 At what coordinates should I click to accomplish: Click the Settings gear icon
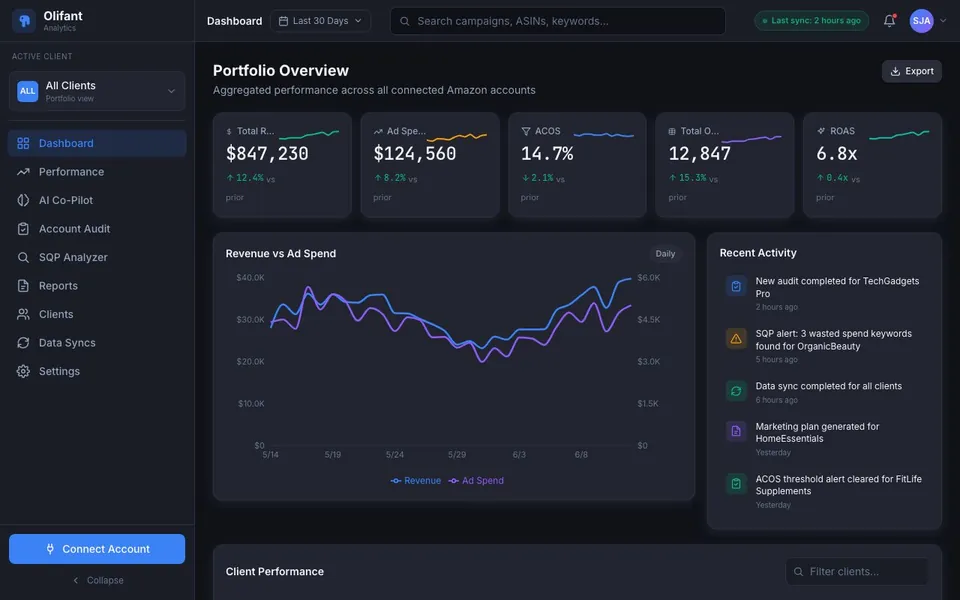[x=23, y=371]
